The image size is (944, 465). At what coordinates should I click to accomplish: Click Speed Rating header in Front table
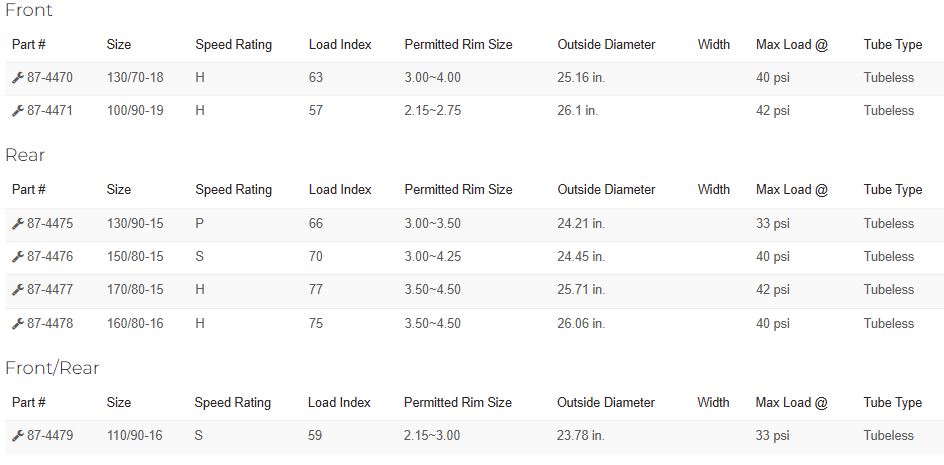pos(234,45)
